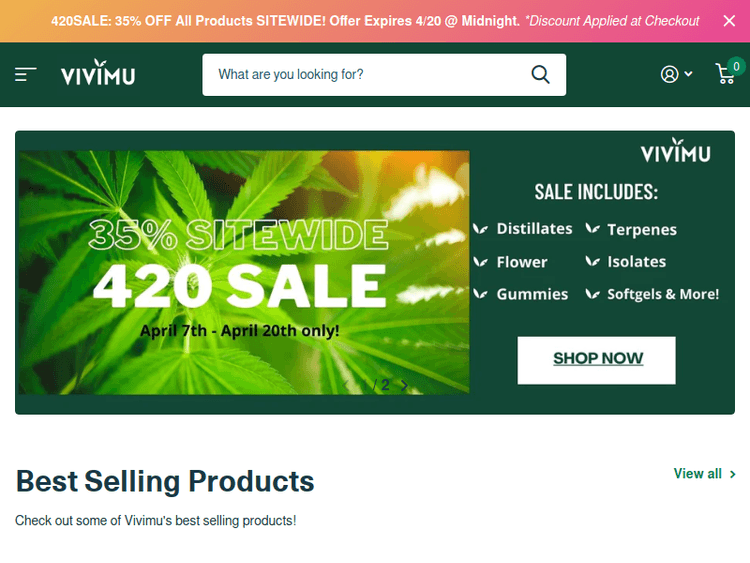750x563 pixels.
Task: Click the slide counter 1 / 2 indicator
Action: click(375, 385)
